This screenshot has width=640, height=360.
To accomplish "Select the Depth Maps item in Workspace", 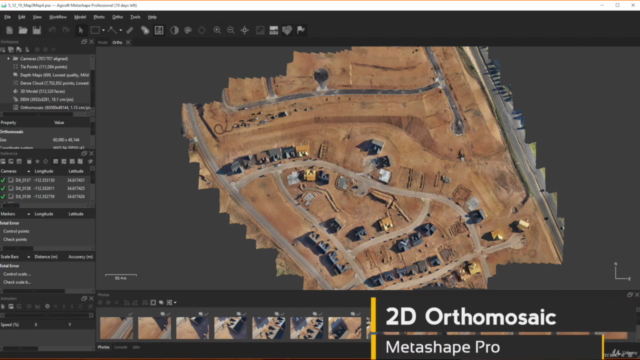I will coord(51,75).
